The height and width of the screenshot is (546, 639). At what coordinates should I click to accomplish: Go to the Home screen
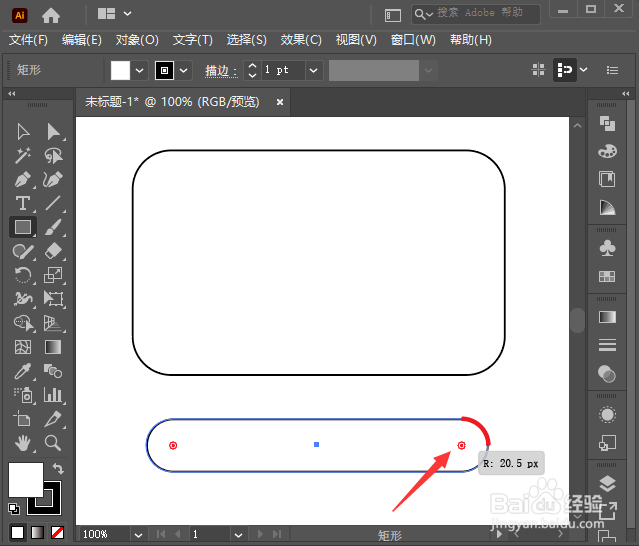coord(51,15)
